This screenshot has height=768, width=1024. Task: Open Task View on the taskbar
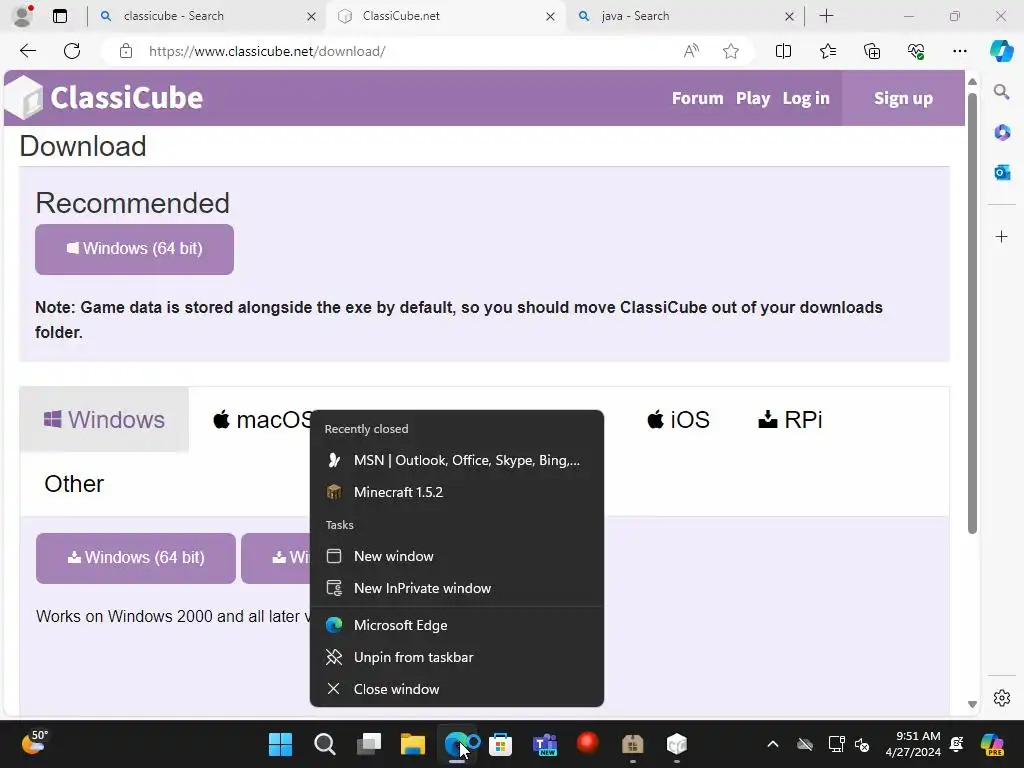click(369, 744)
